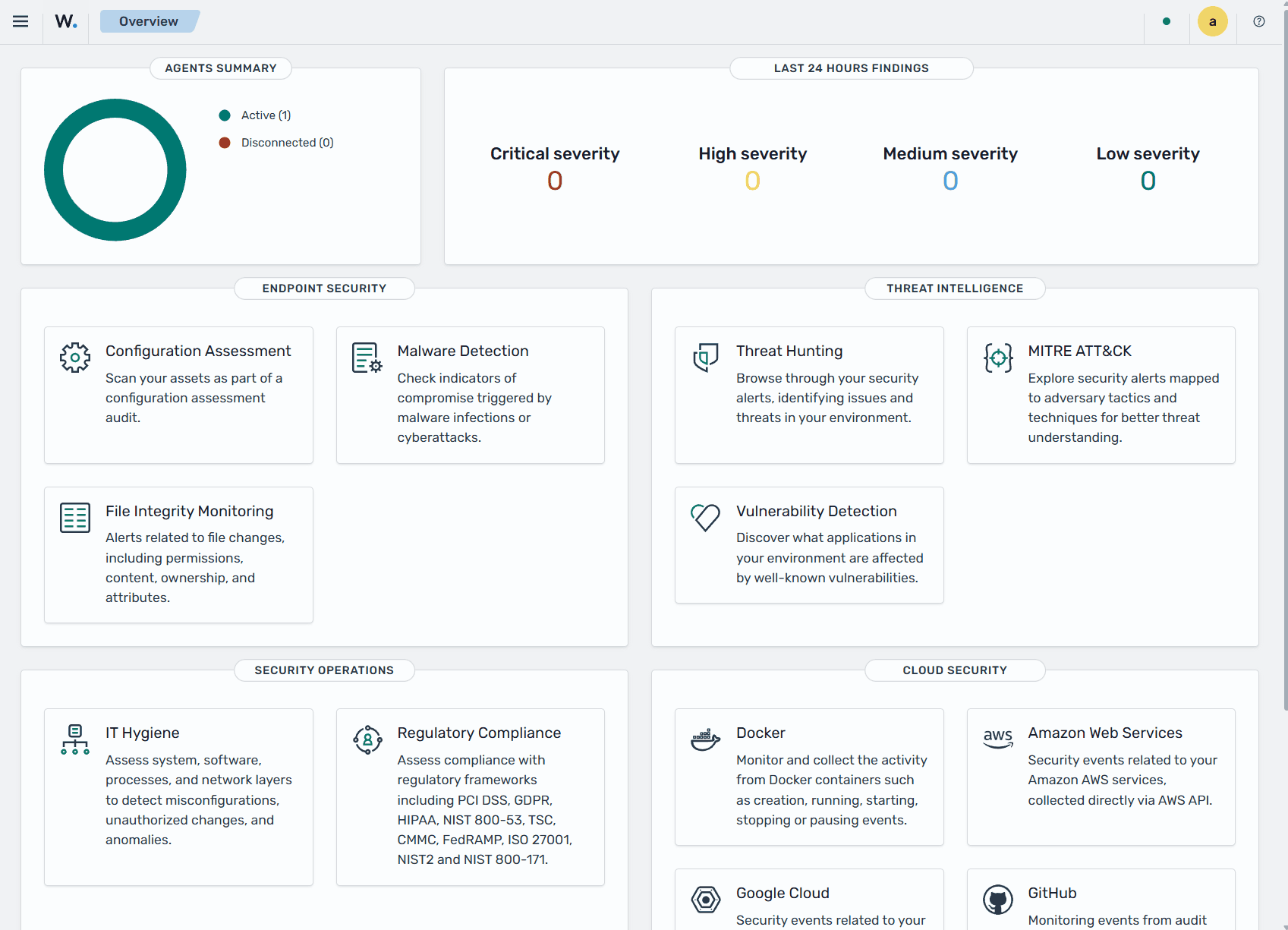Click the File Integrity Monitoring list icon
The width and height of the screenshot is (1288, 930).
(75, 518)
